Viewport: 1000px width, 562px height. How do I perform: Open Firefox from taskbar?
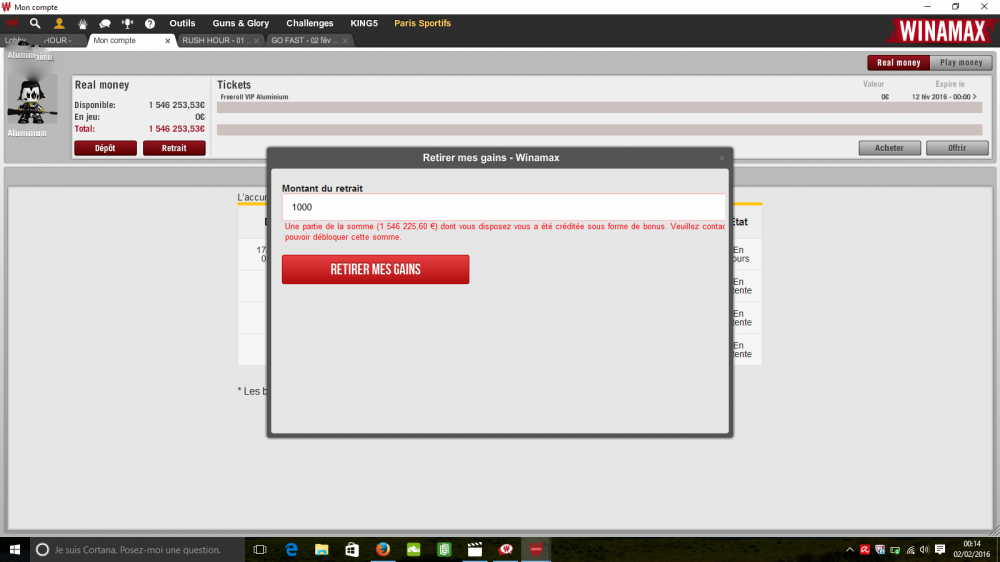click(383, 549)
